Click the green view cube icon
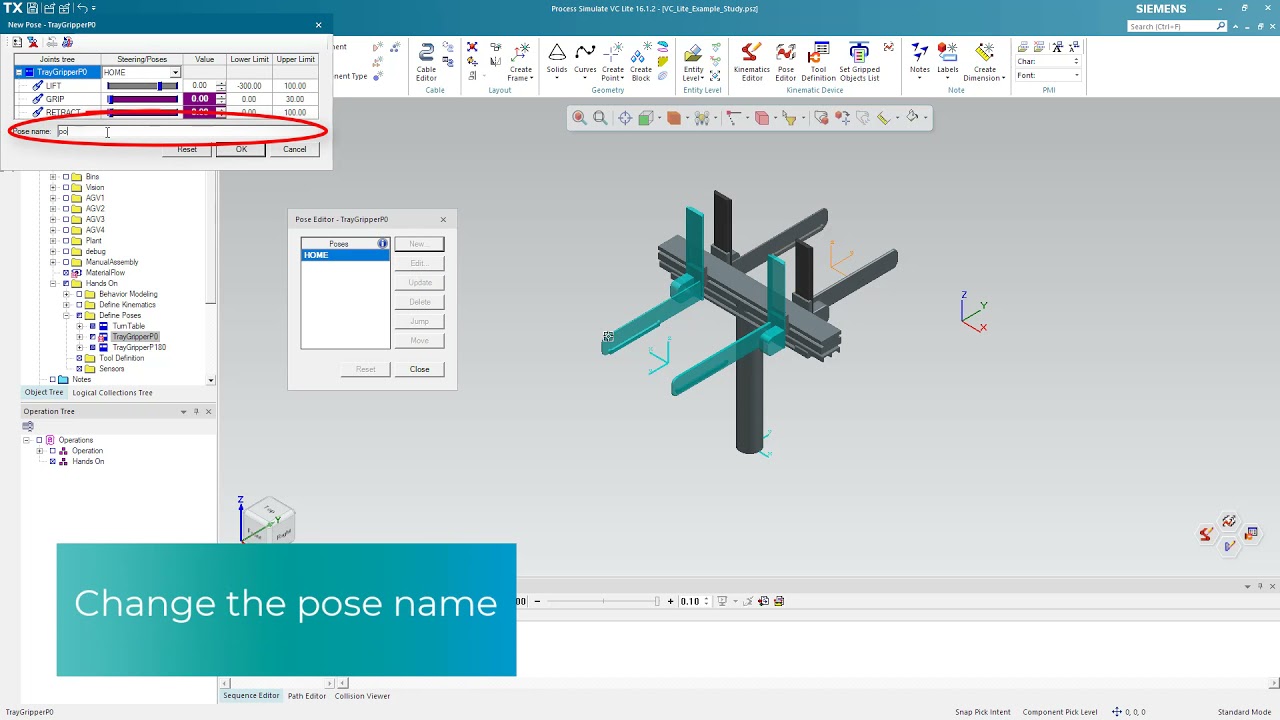This screenshot has height=720, width=1280. pyautogui.click(x=646, y=118)
